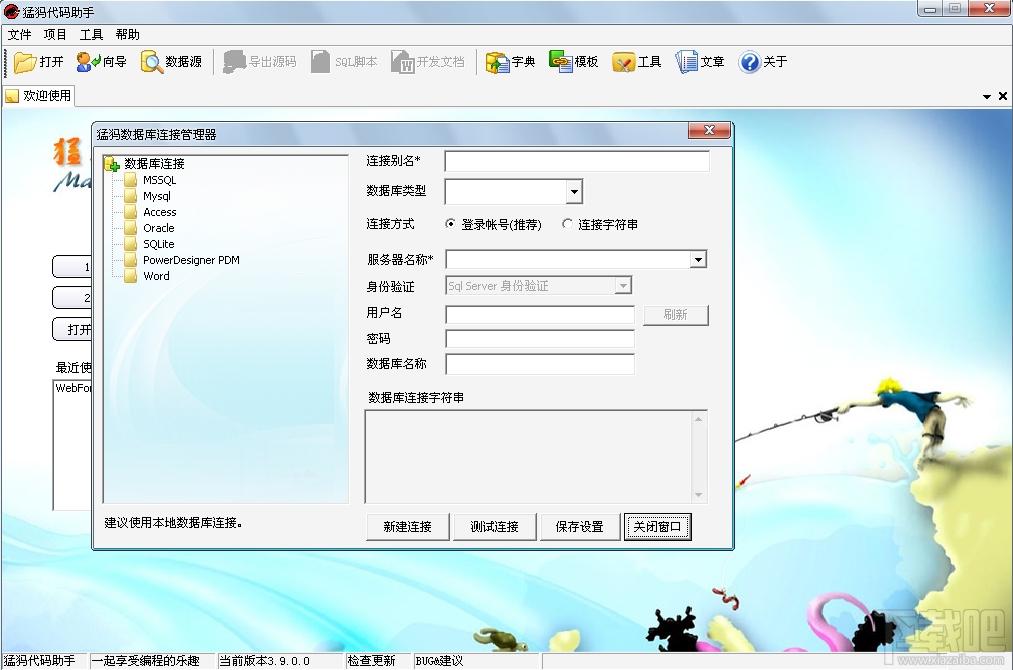Click the 模板 (Template) toolbar icon

coord(560,62)
